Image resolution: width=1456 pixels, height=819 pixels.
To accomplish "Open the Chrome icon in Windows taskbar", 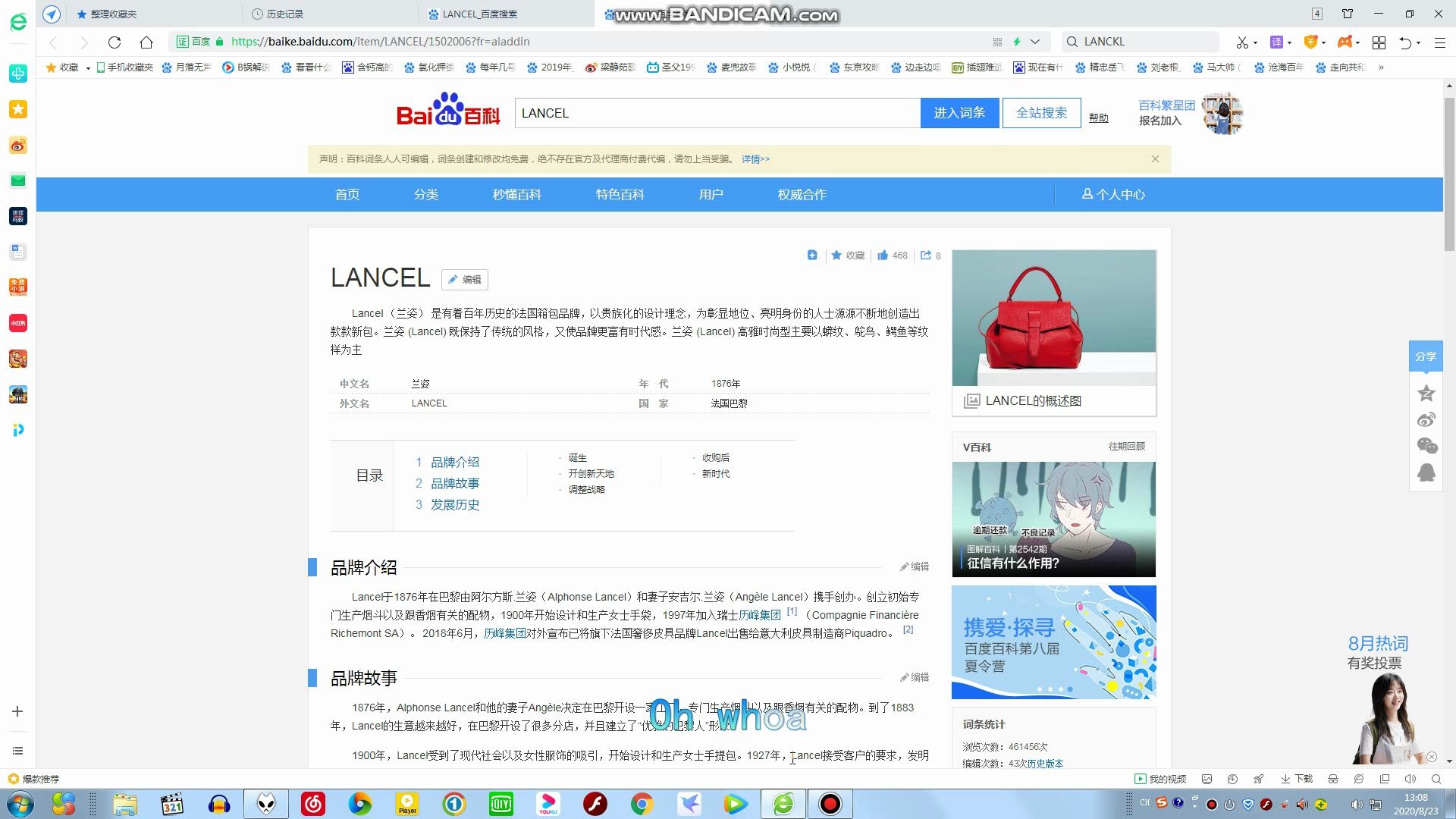I will pyautogui.click(x=642, y=804).
